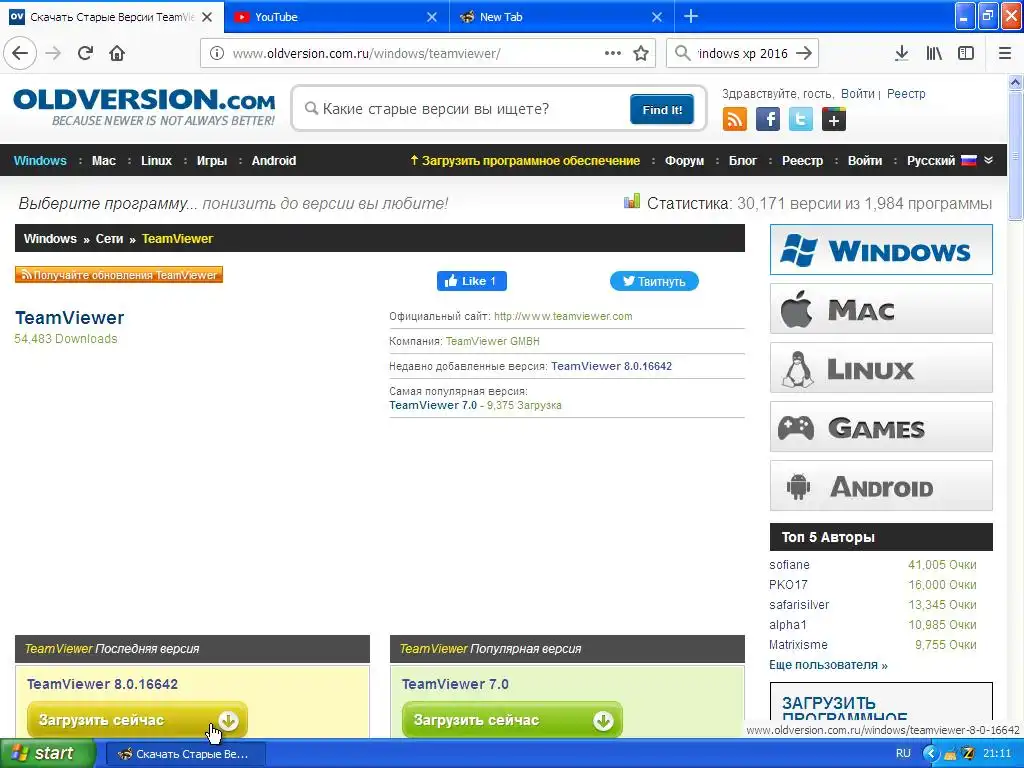The width and height of the screenshot is (1024, 768).
Task: Select Mac in the site navigation
Action: pos(104,161)
